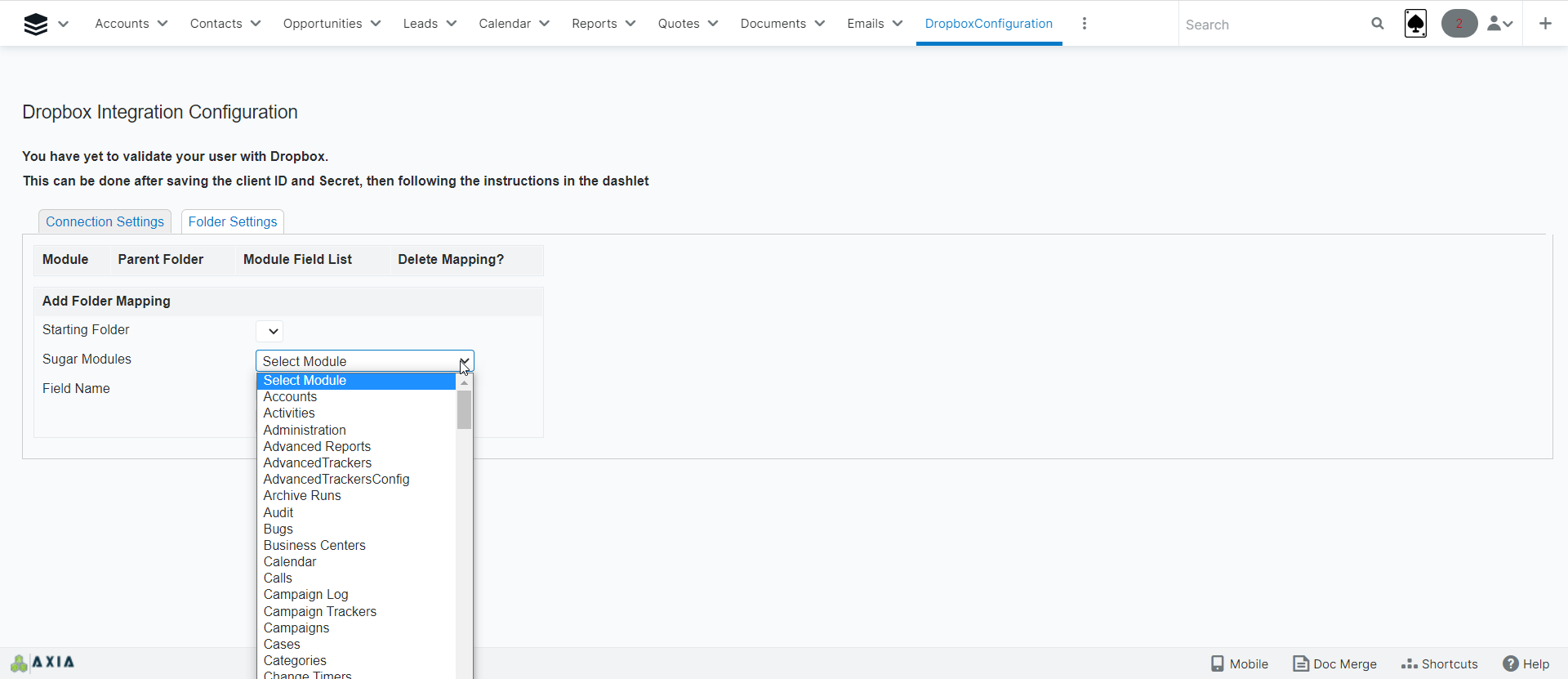Image resolution: width=1568 pixels, height=679 pixels.
Task: Select Cases in the module list
Action: pos(356,645)
